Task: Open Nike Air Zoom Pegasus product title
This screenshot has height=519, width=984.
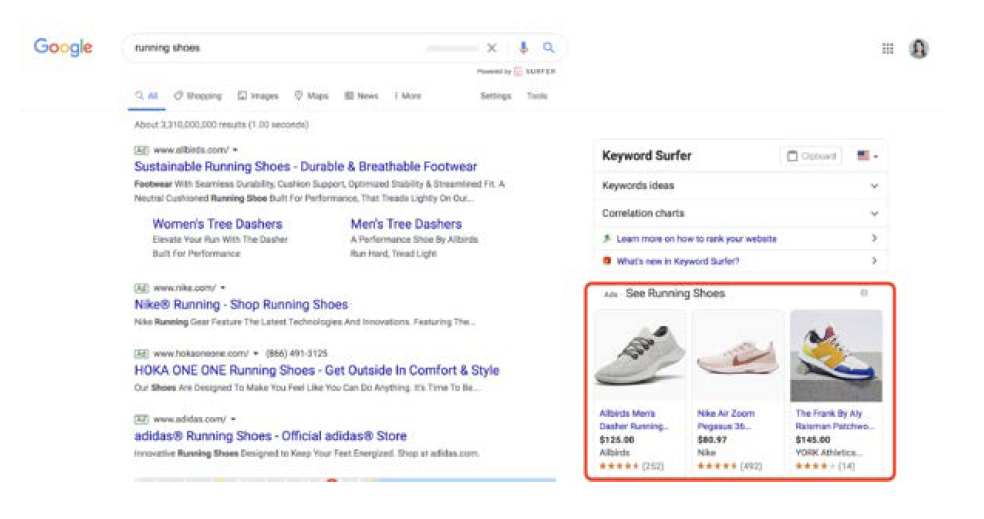Action: (726, 420)
